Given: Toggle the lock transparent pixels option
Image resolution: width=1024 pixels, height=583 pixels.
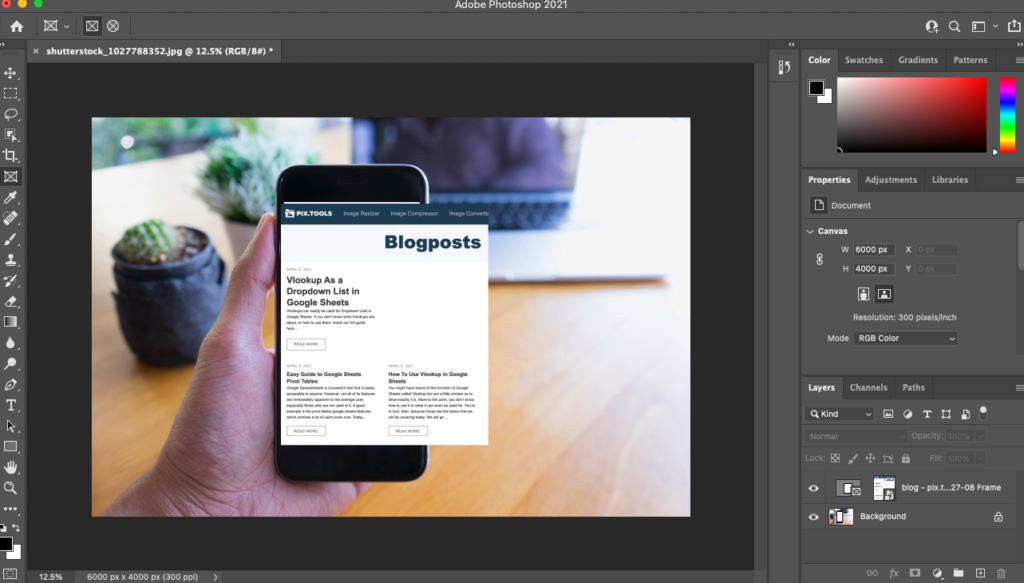Looking at the screenshot, I should click(x=835, y=459).
